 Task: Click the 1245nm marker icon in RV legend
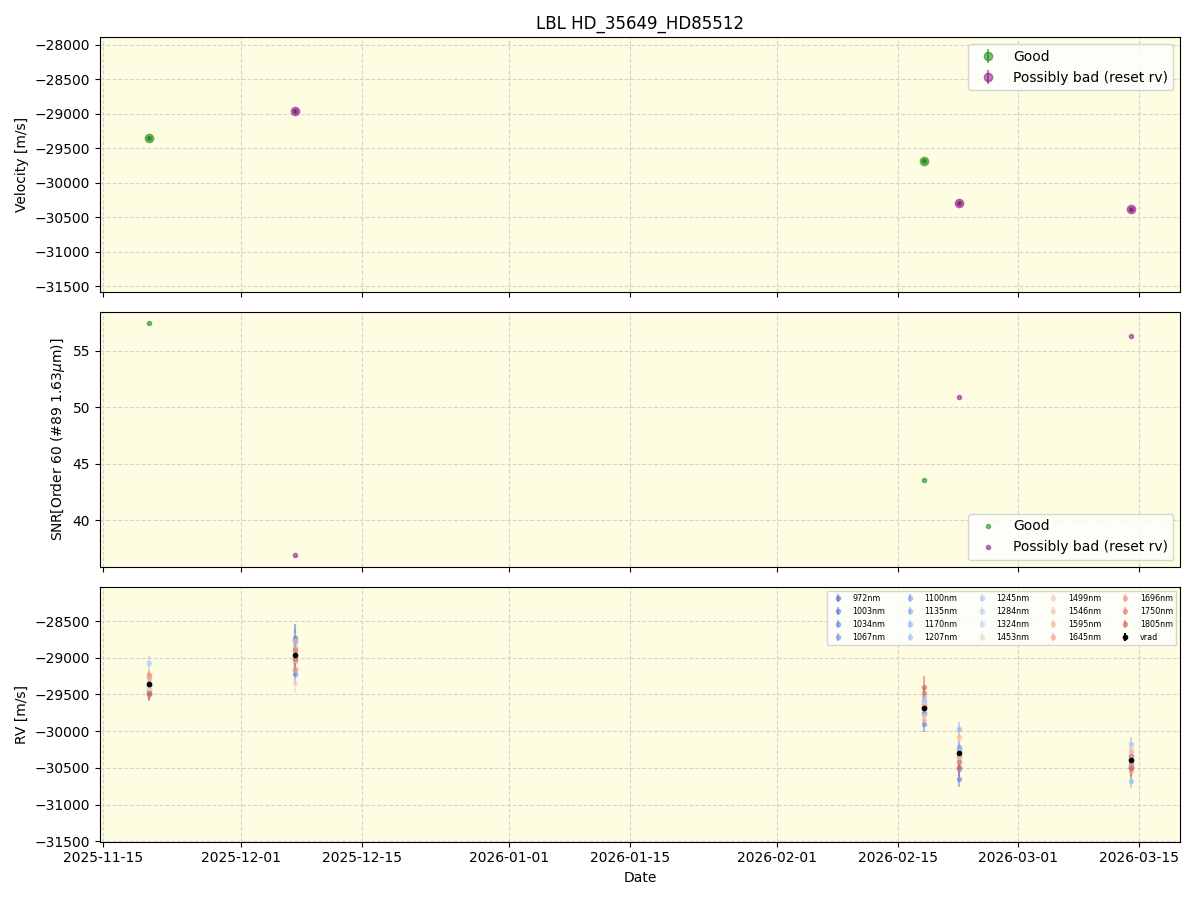pos(981,598)
